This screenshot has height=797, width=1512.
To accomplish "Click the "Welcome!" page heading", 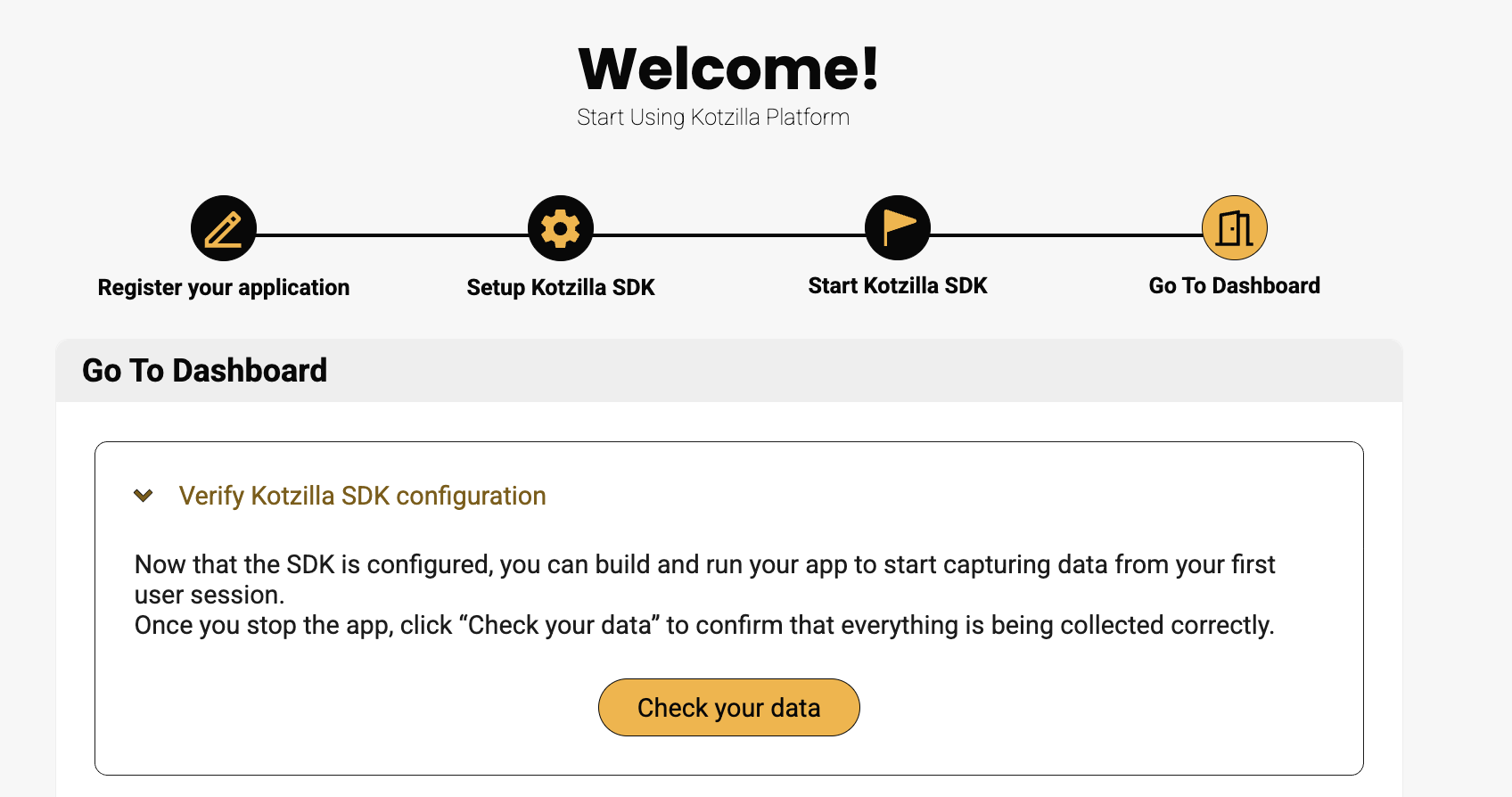I will click(x=728, y=69).
